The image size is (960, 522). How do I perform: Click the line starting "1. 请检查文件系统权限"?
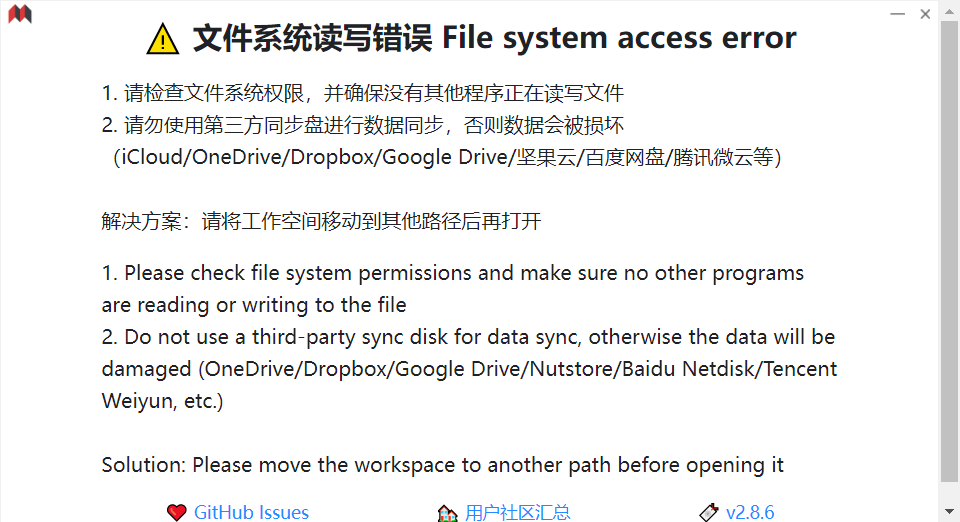[x=362, y=94]
